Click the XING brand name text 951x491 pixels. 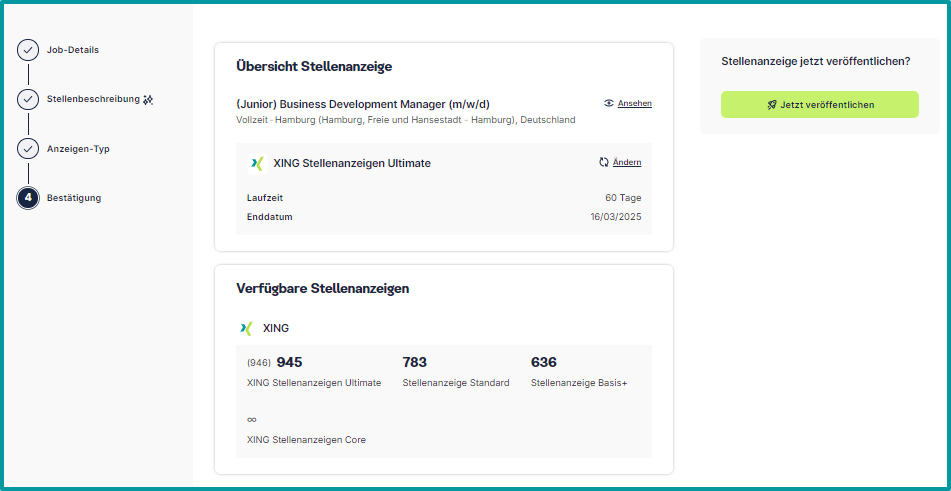[276, 328]
